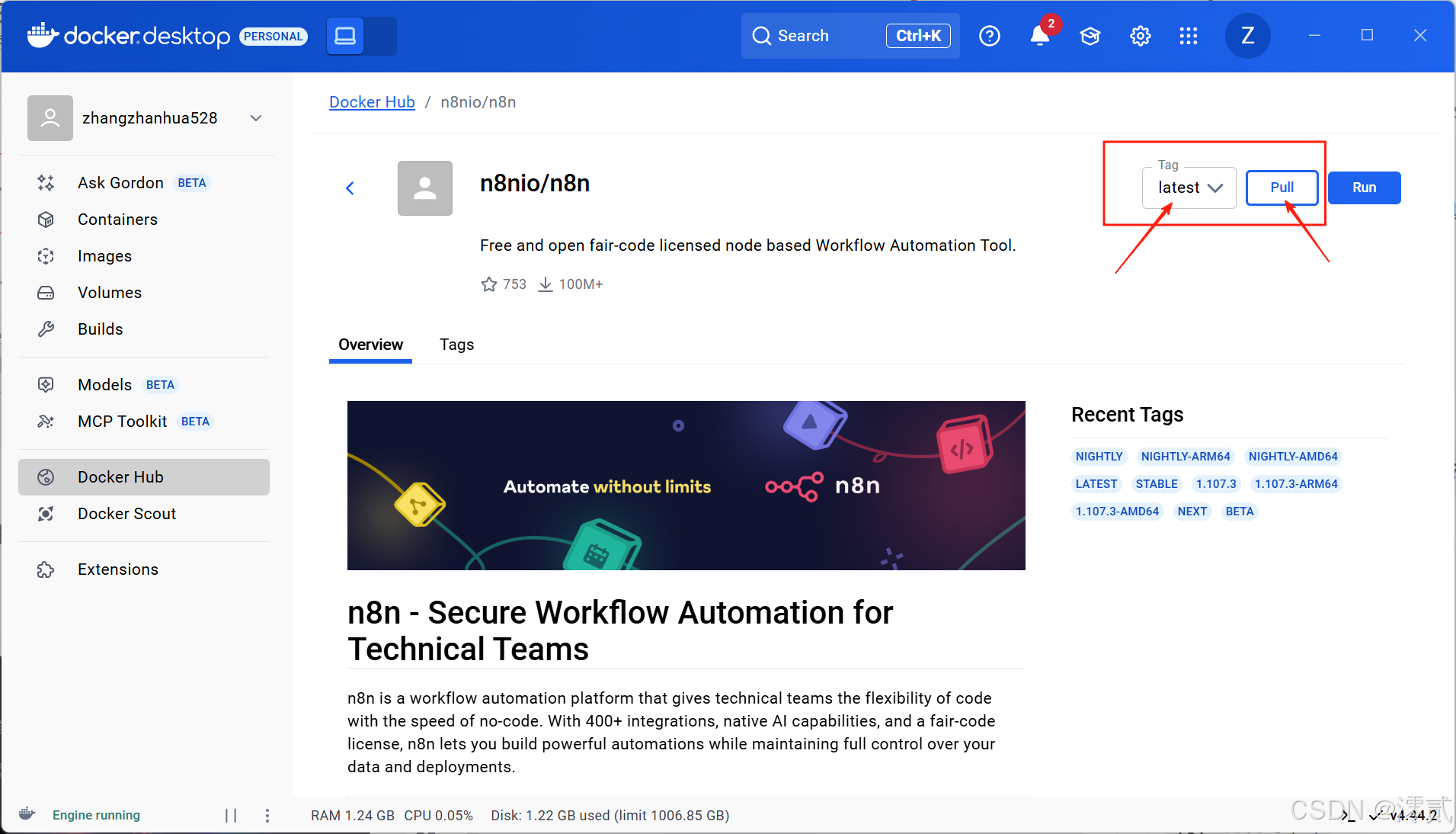Click the Extensions puzzle icon
Viewport: 1456px width, 834px height.
tap(46, 569)
